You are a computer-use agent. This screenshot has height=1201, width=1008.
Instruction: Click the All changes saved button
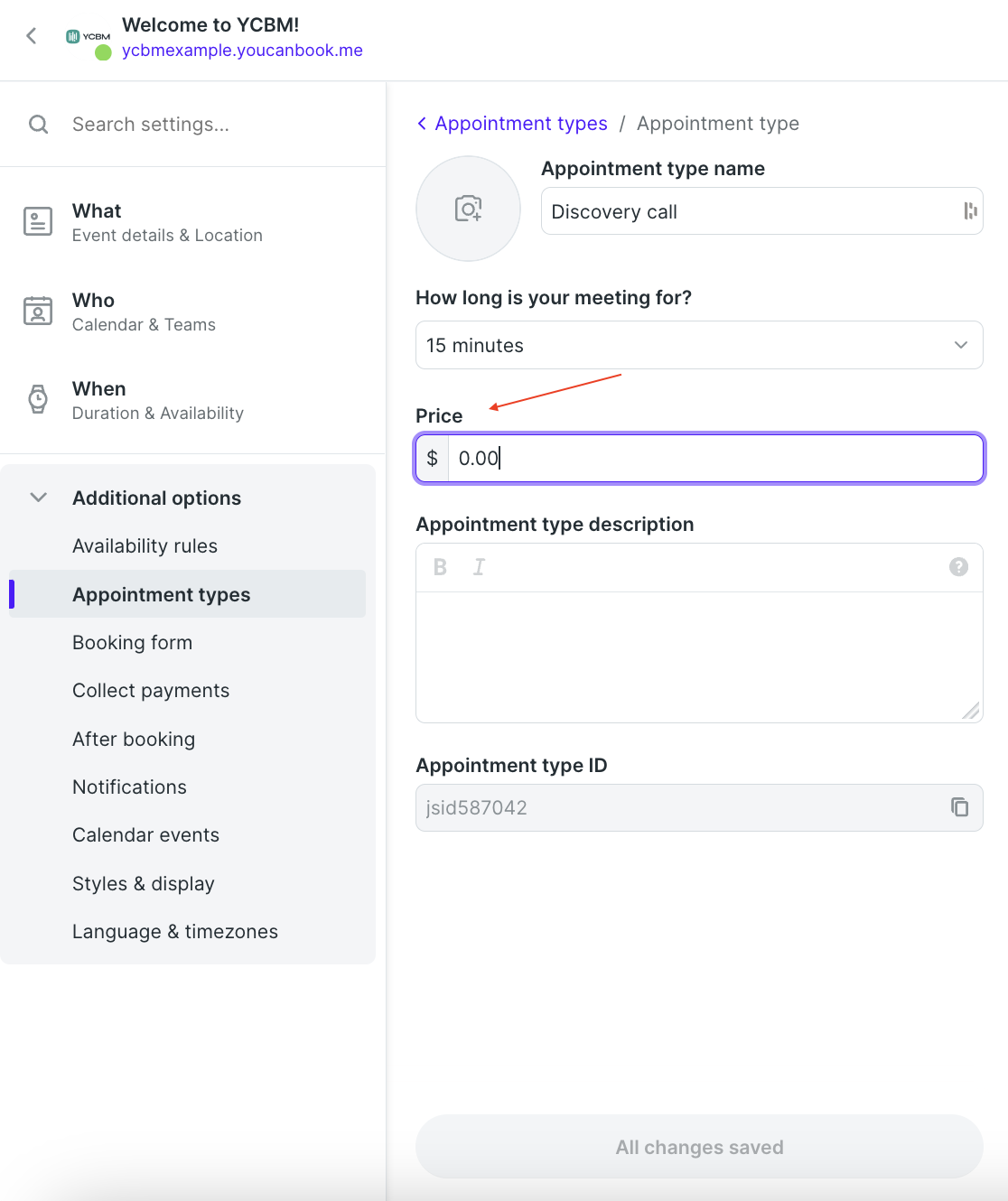coord(699,1147)
